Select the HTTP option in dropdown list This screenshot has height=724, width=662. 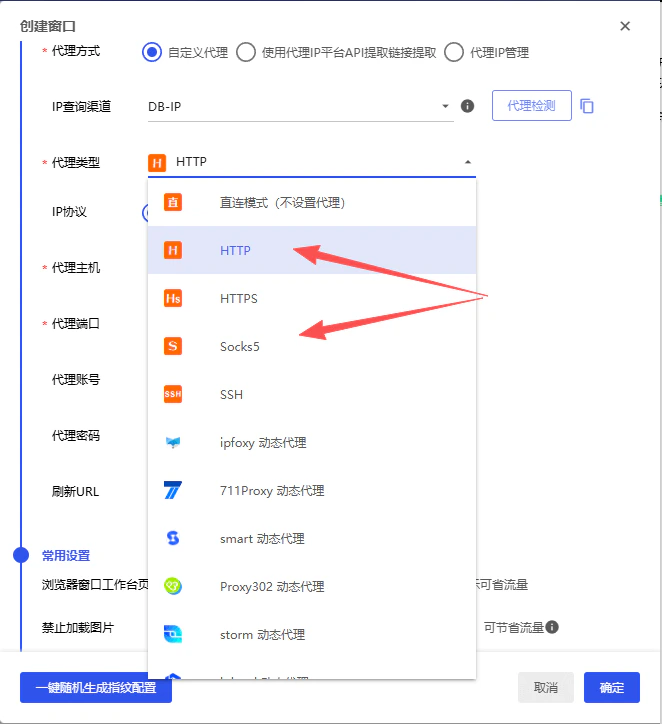312,250
